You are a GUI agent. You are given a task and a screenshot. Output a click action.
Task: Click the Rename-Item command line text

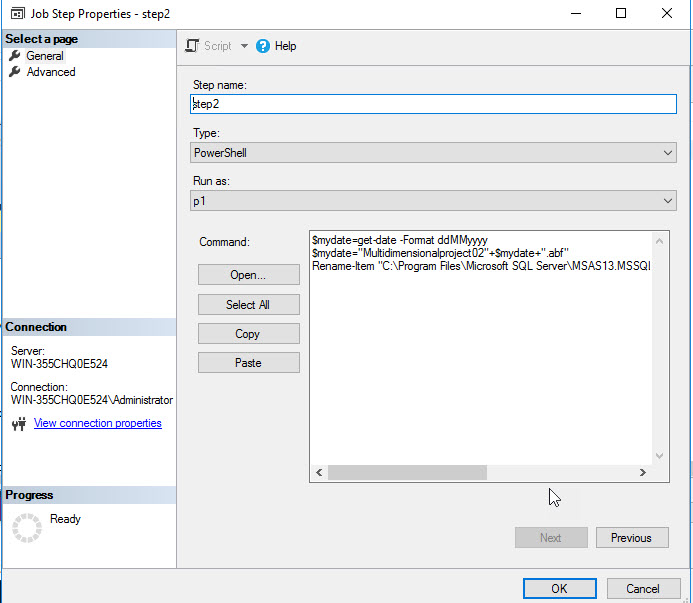(x=481, y=266)
